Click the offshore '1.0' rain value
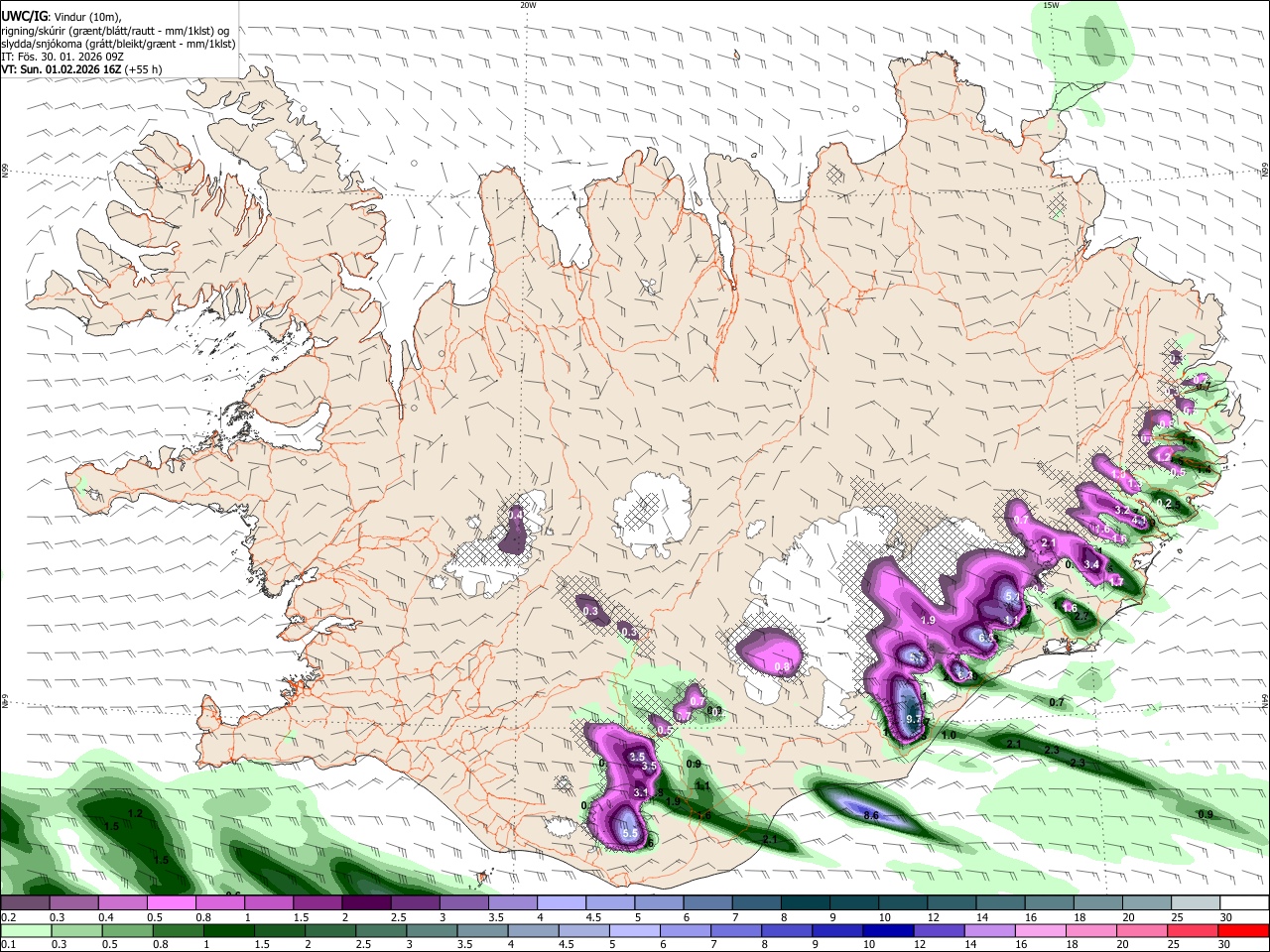The height and width of the screenshot is (952, 1270). click(949, 735)
